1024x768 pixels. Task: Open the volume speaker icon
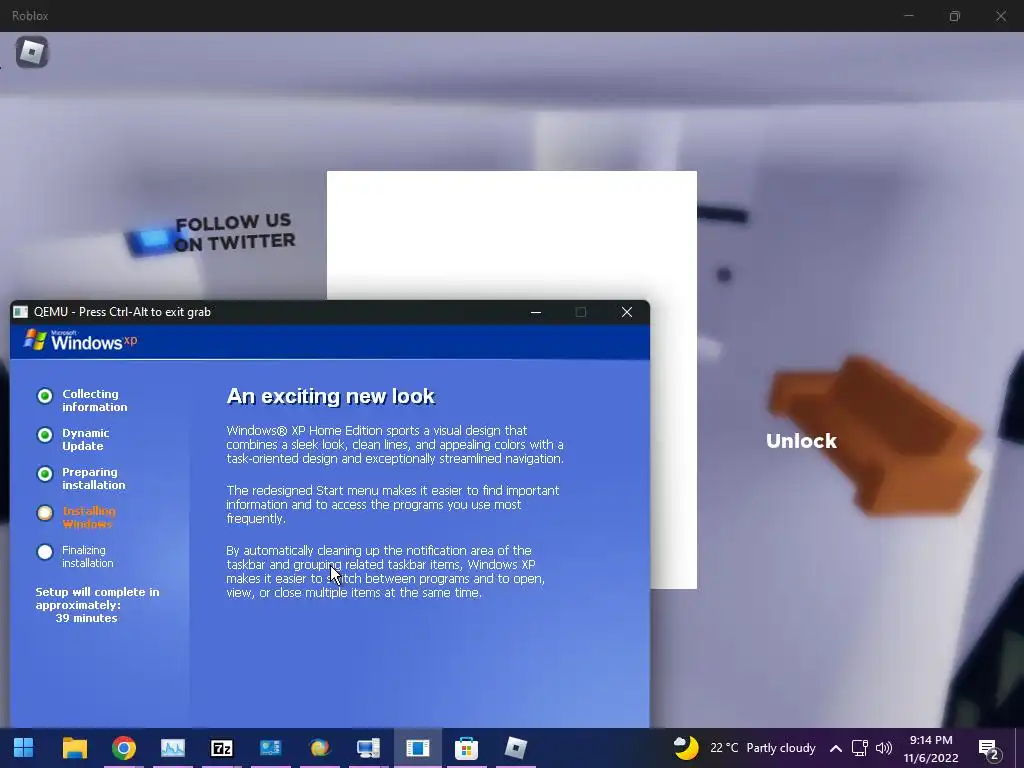(x=884, y=748)
